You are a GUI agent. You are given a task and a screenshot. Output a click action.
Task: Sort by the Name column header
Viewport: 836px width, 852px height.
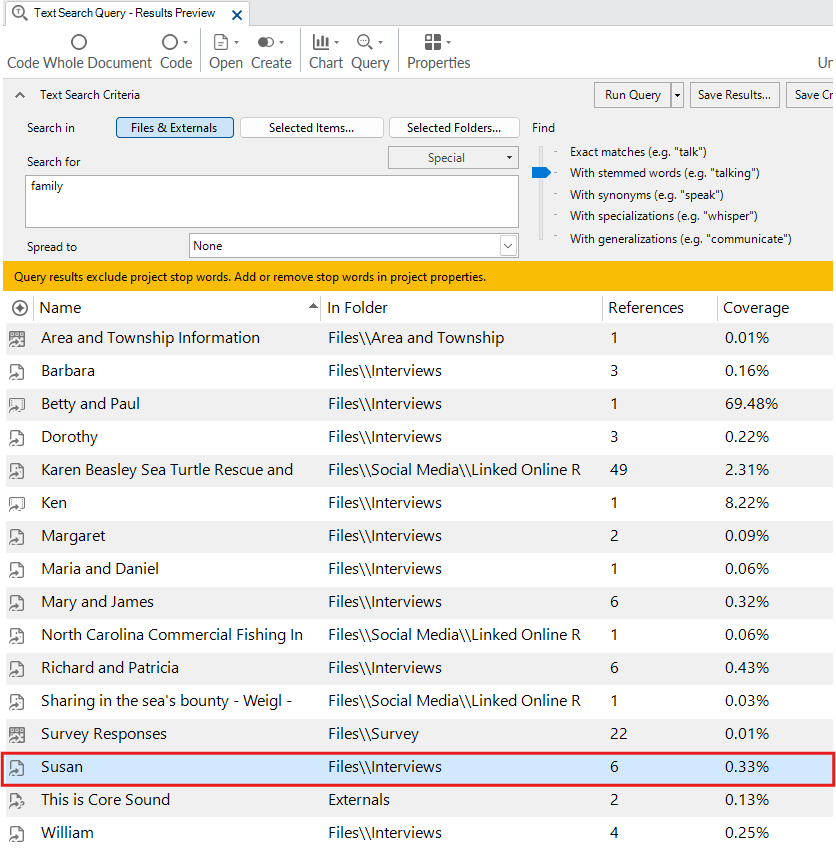pos(177,308)
